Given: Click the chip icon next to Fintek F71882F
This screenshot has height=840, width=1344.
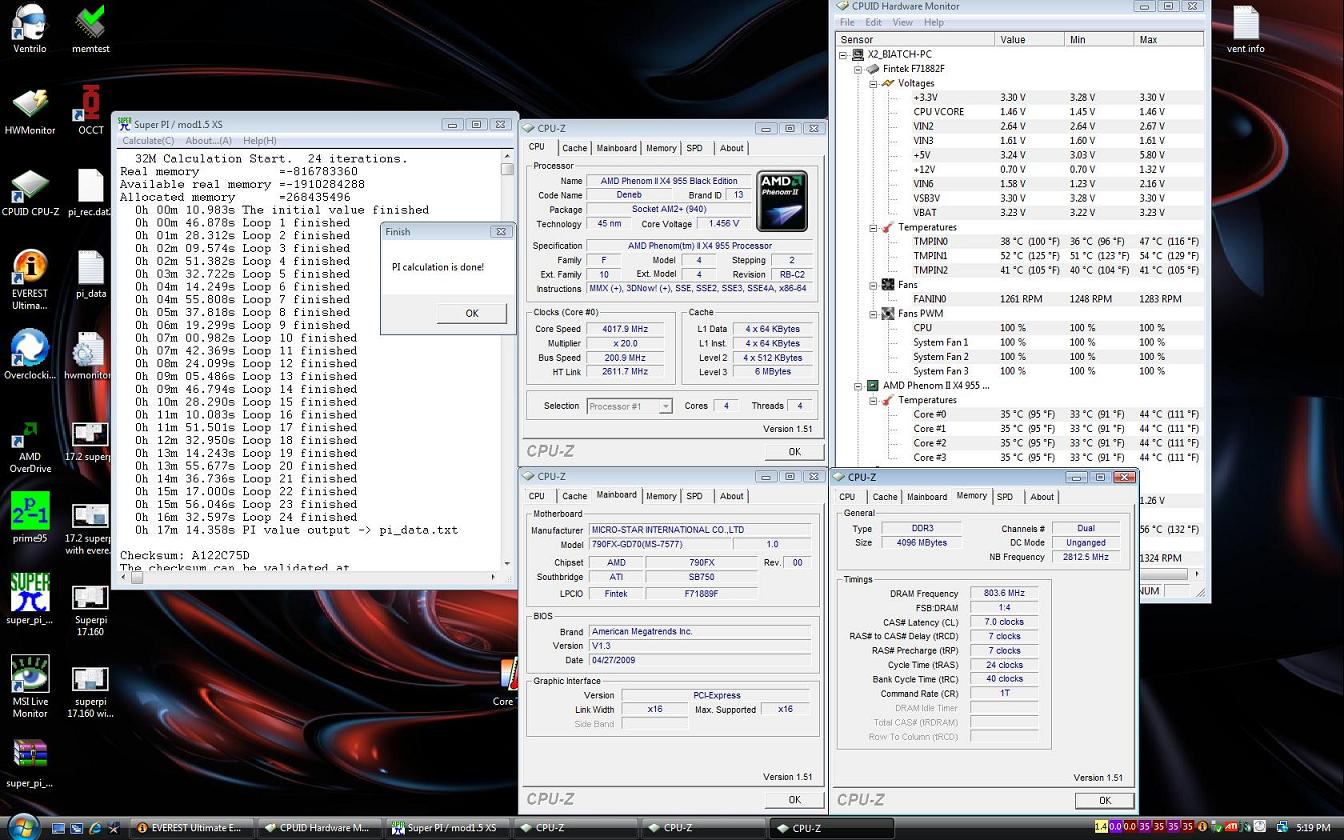Looking at the screenshot, I should (x=873, y=69).
